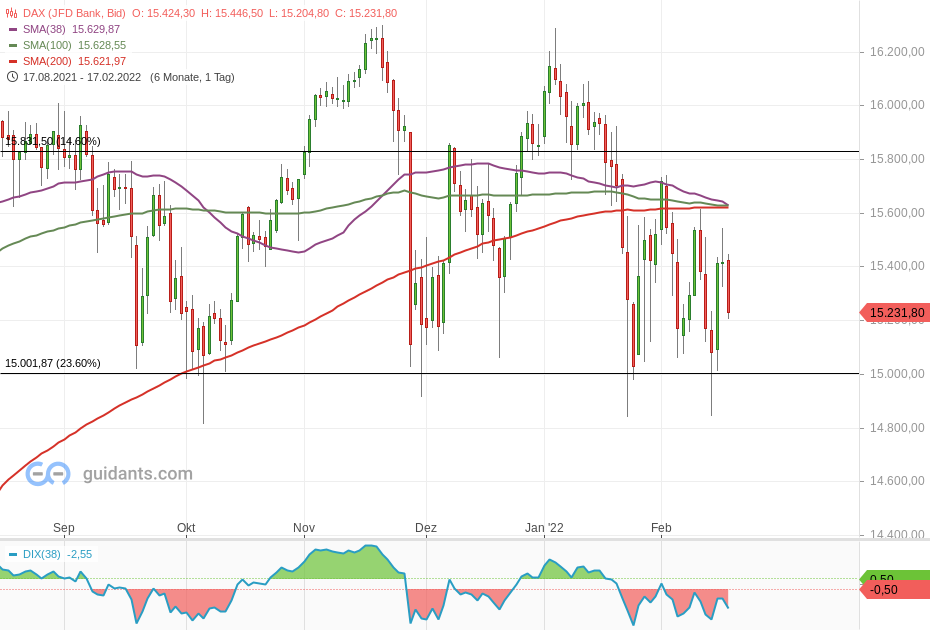
Task: Select the SMA(200) red line marker
Action: (13, 61)
